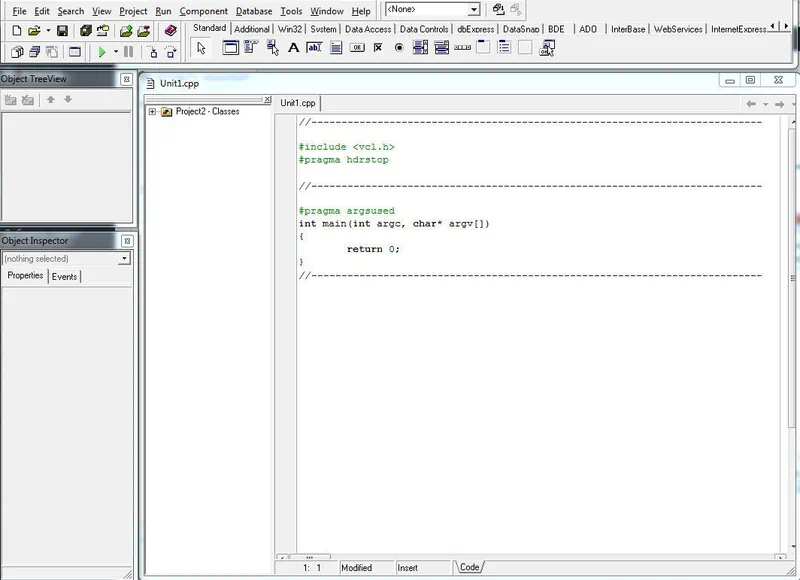Select the GroupBox component icon
This screenshot has width=800, height=580.
(x=483, y=47)
